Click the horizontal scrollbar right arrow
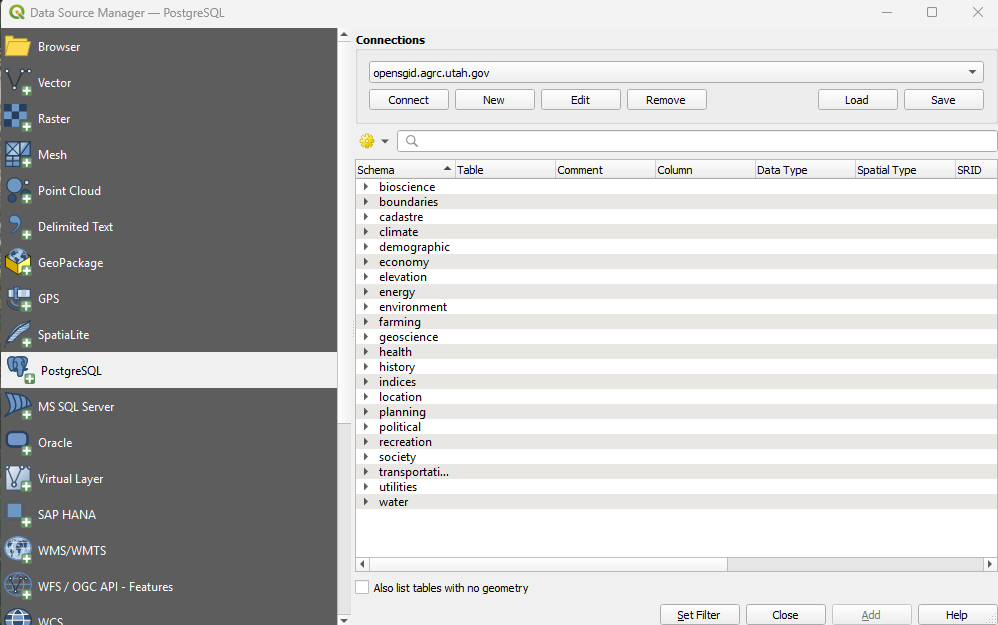This screenshot has height=625, width=998. click(x=990, y=564)
